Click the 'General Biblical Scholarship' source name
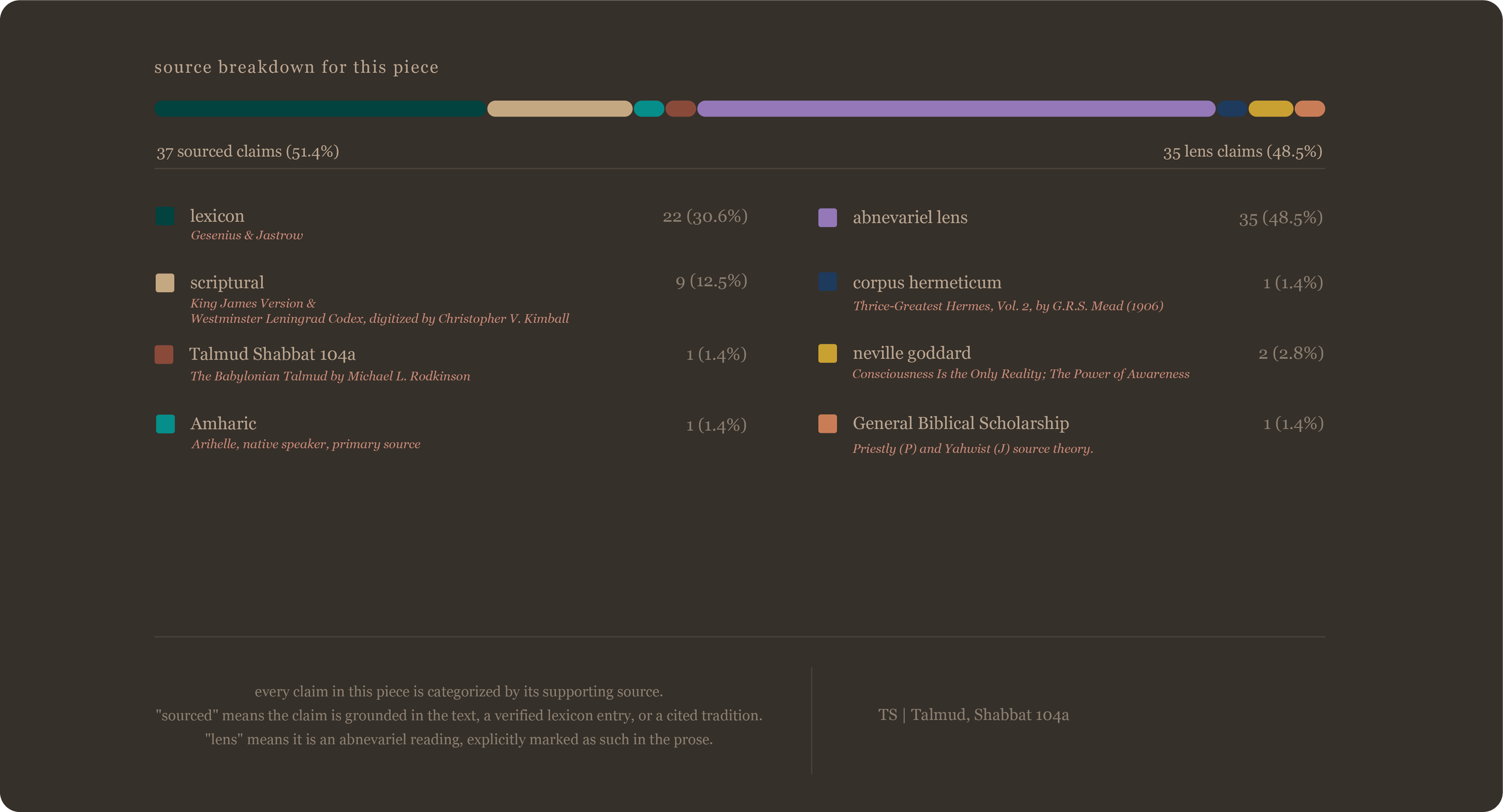The height and width of the screenshot is (812, 1503). (x=961, y=423)
